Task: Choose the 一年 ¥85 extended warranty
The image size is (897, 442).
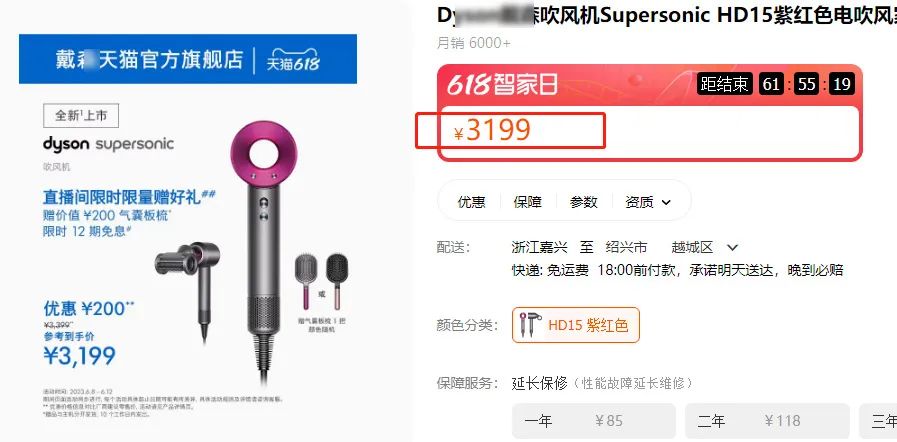Action: pyautogui.click(x=594, y=421)
